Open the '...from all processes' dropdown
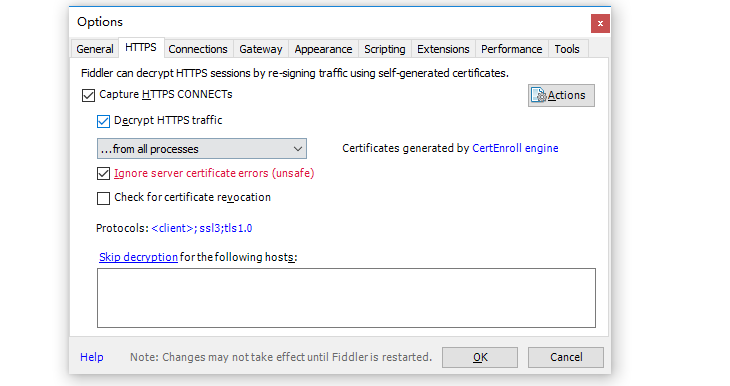Screen dimensions: 730x386 point(202,149)
